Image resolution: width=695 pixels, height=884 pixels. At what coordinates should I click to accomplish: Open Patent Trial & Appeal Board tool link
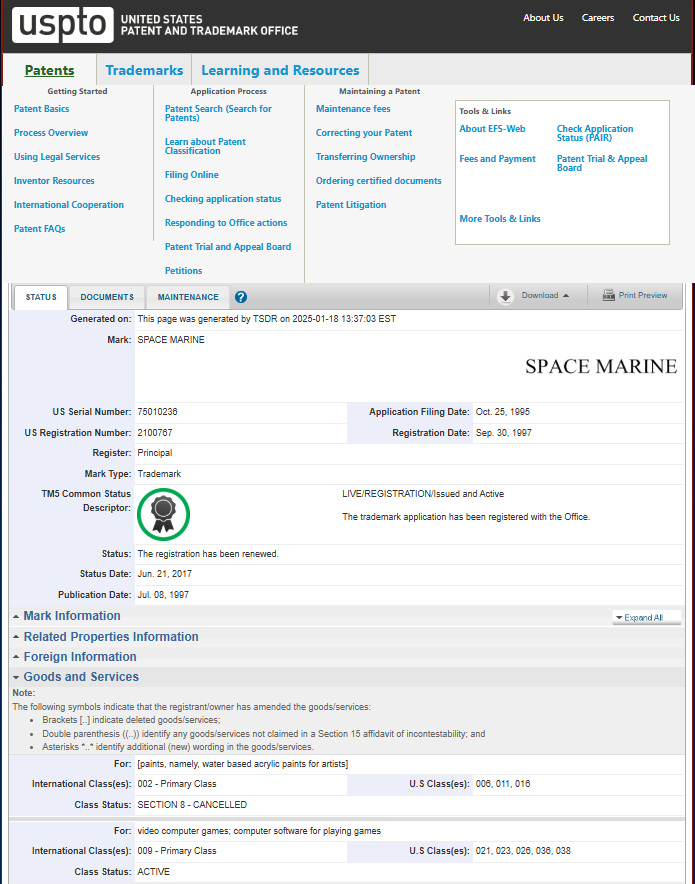[x=602, y=163]
